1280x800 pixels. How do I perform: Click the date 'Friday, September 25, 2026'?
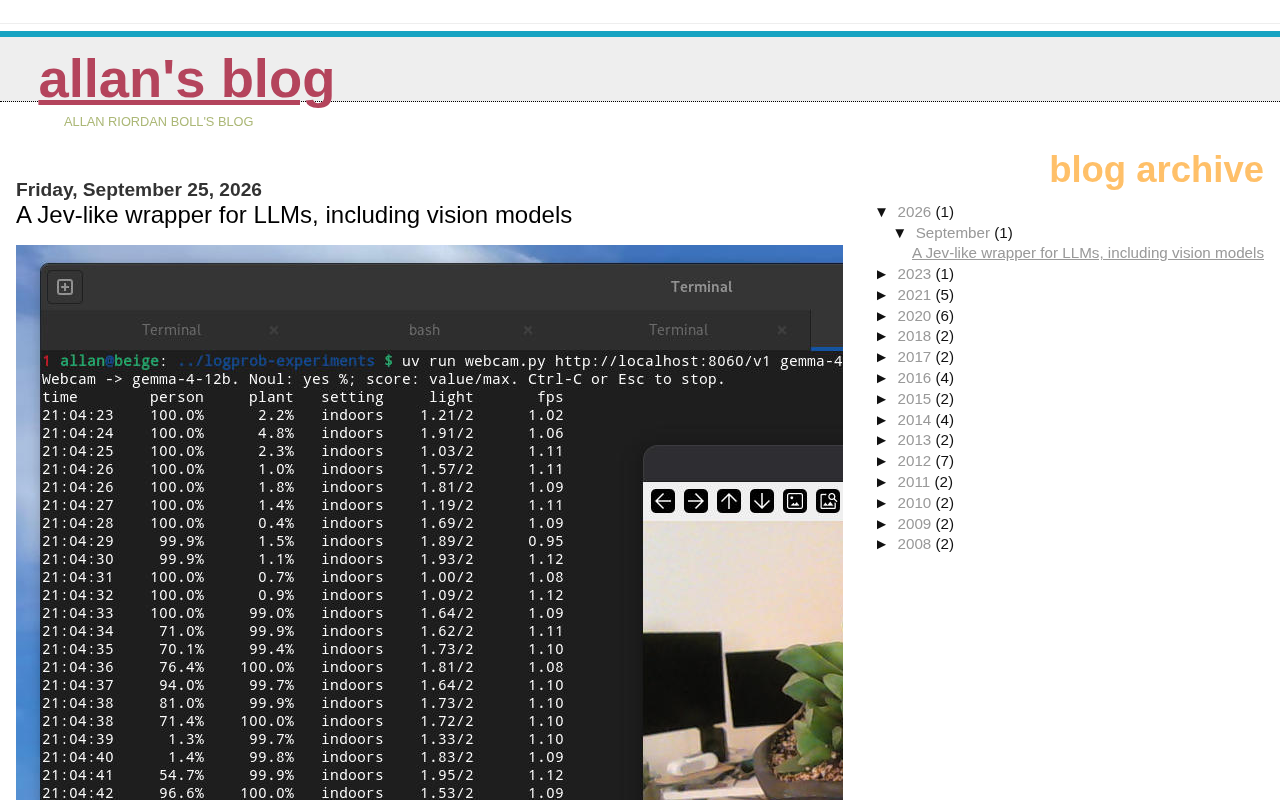(x=139, y=190)
